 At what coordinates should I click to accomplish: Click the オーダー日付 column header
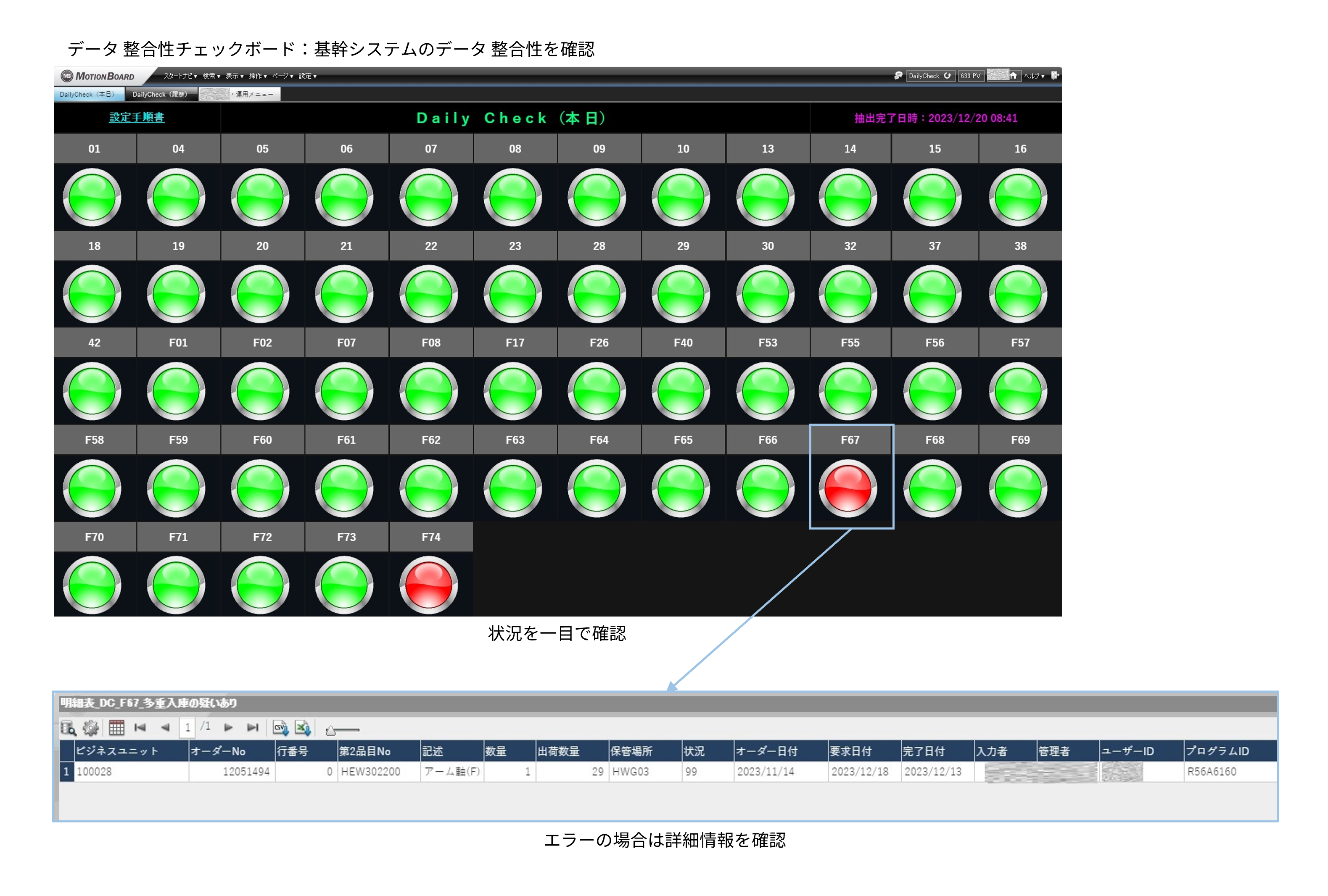(x=781, y=751)
